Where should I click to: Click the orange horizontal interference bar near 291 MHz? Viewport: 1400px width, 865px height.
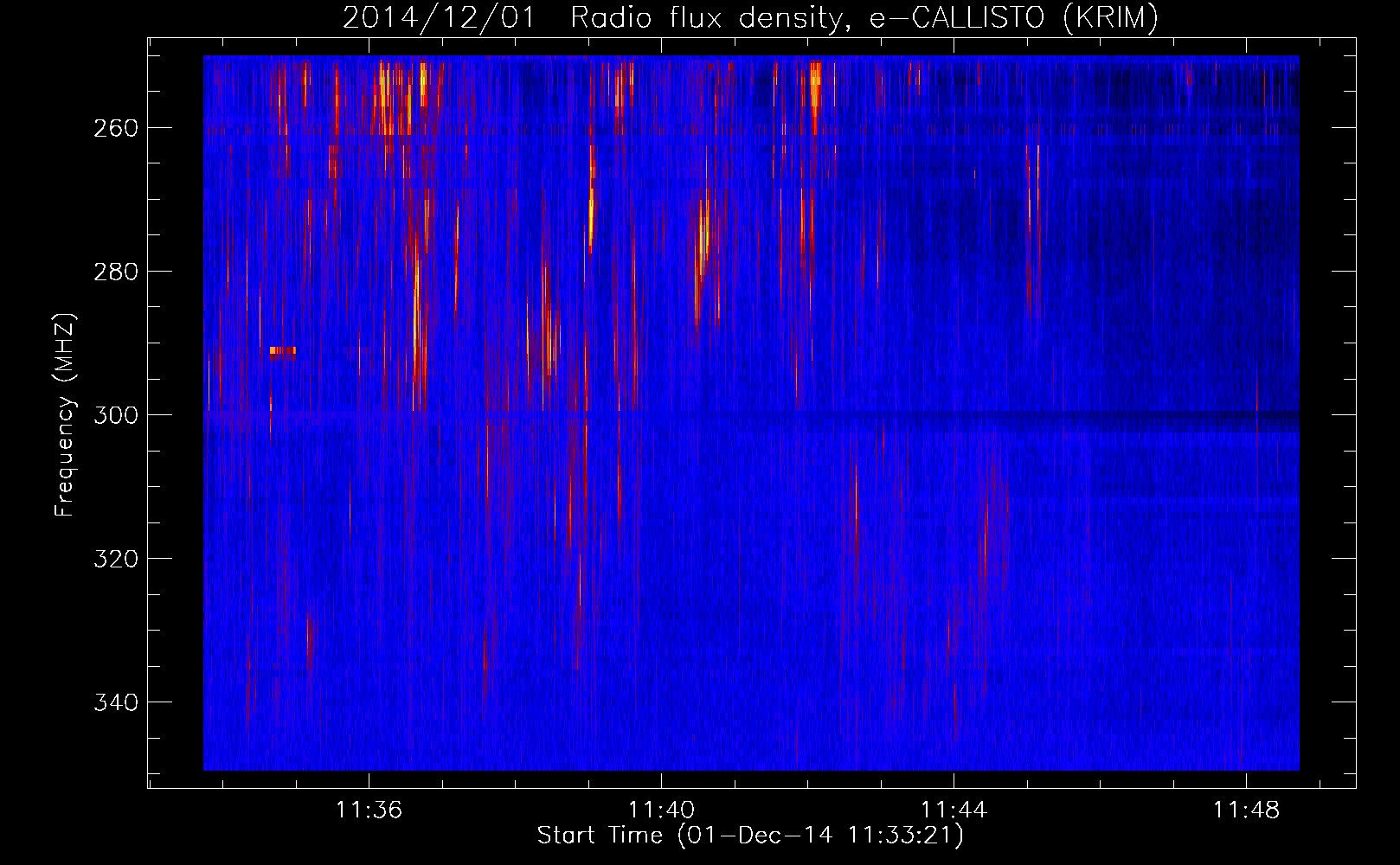click(x=283, y=352)
